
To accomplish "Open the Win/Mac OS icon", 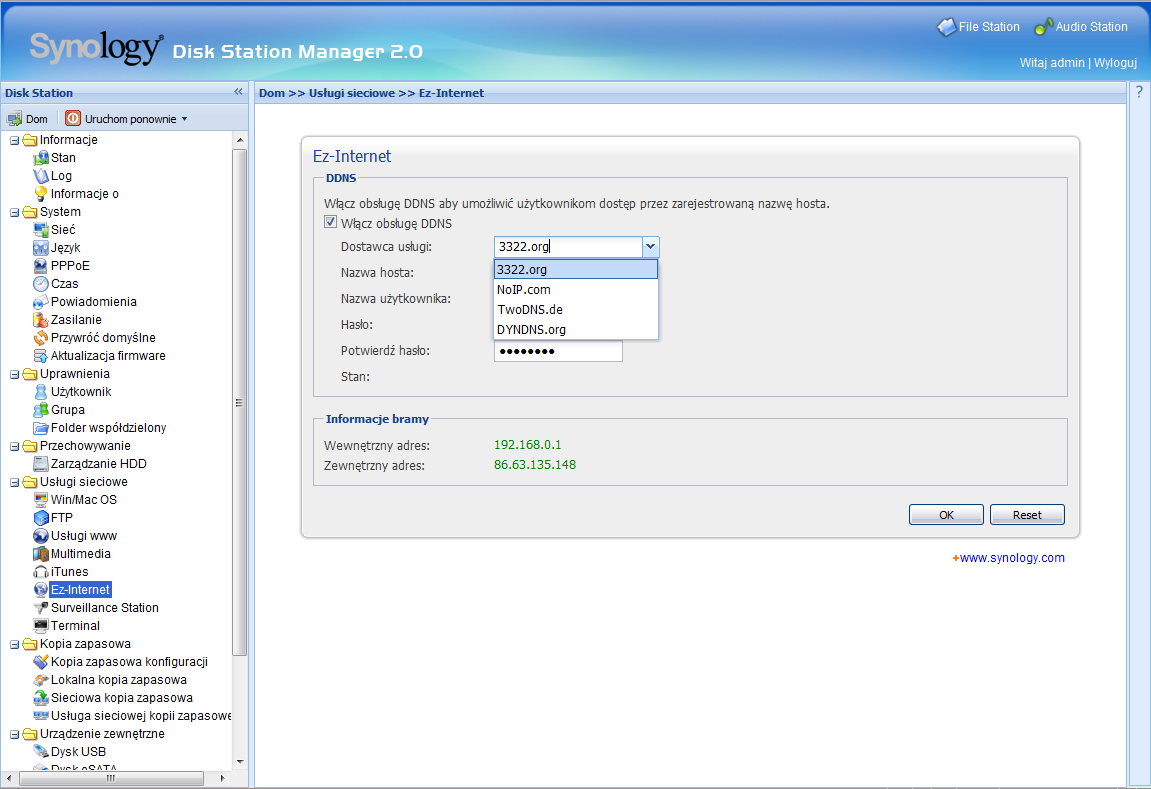I will [41, 500].
